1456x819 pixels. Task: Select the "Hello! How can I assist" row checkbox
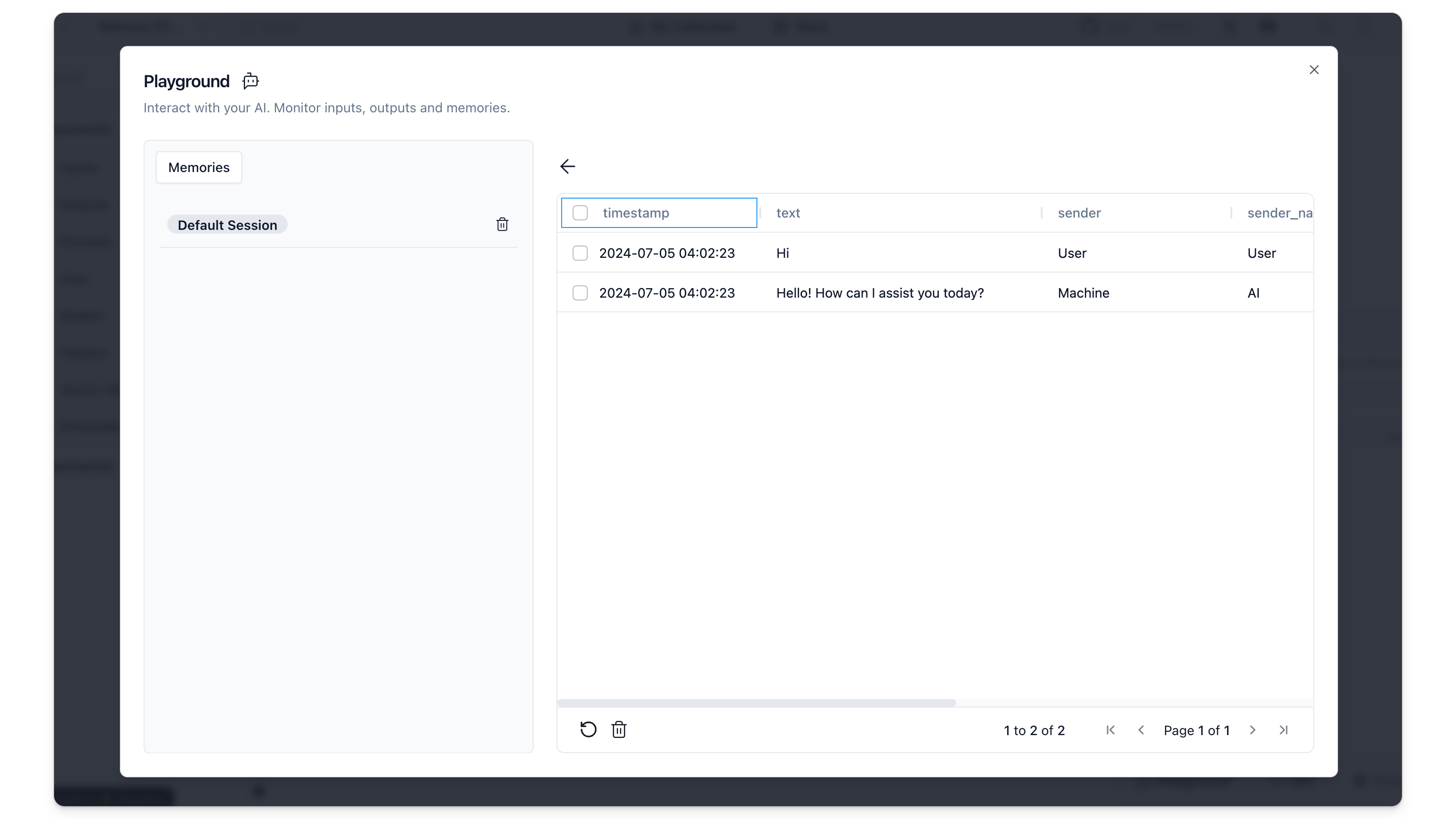pyautogui.click(x=580, y=293)
